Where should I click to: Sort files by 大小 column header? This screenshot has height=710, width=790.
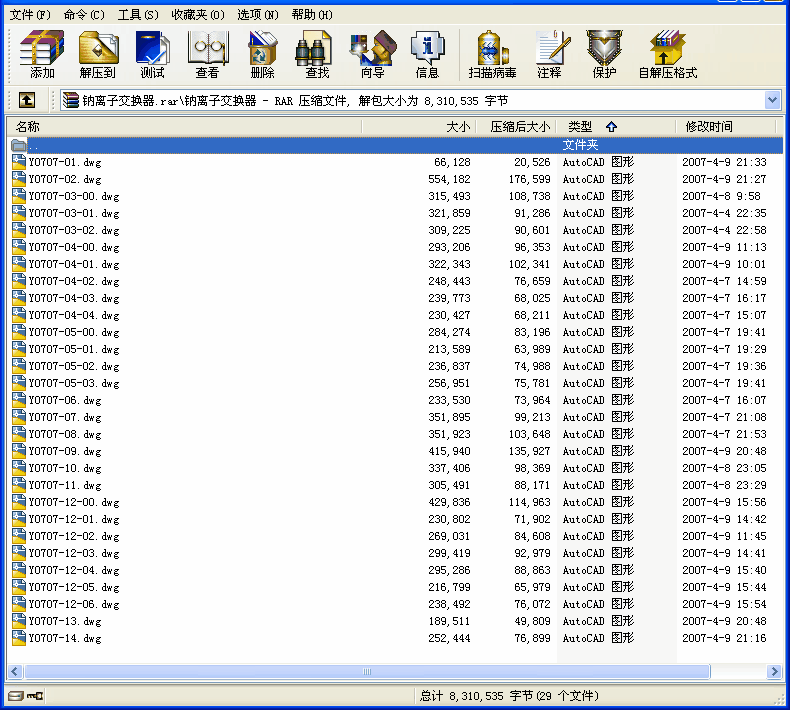(x=457, y=127)
